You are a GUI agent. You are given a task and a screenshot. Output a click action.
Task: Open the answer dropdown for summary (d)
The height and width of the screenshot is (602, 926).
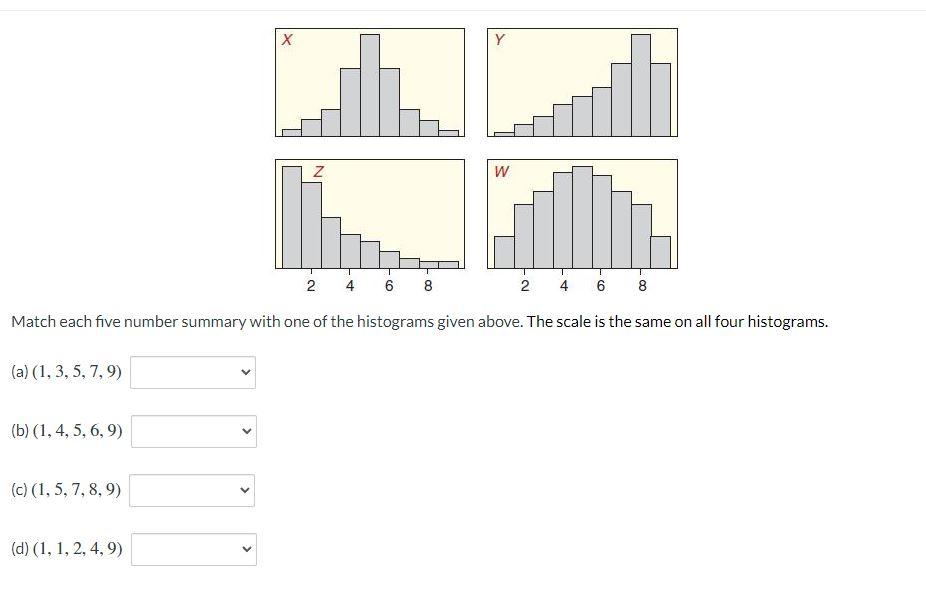[193, 549]
